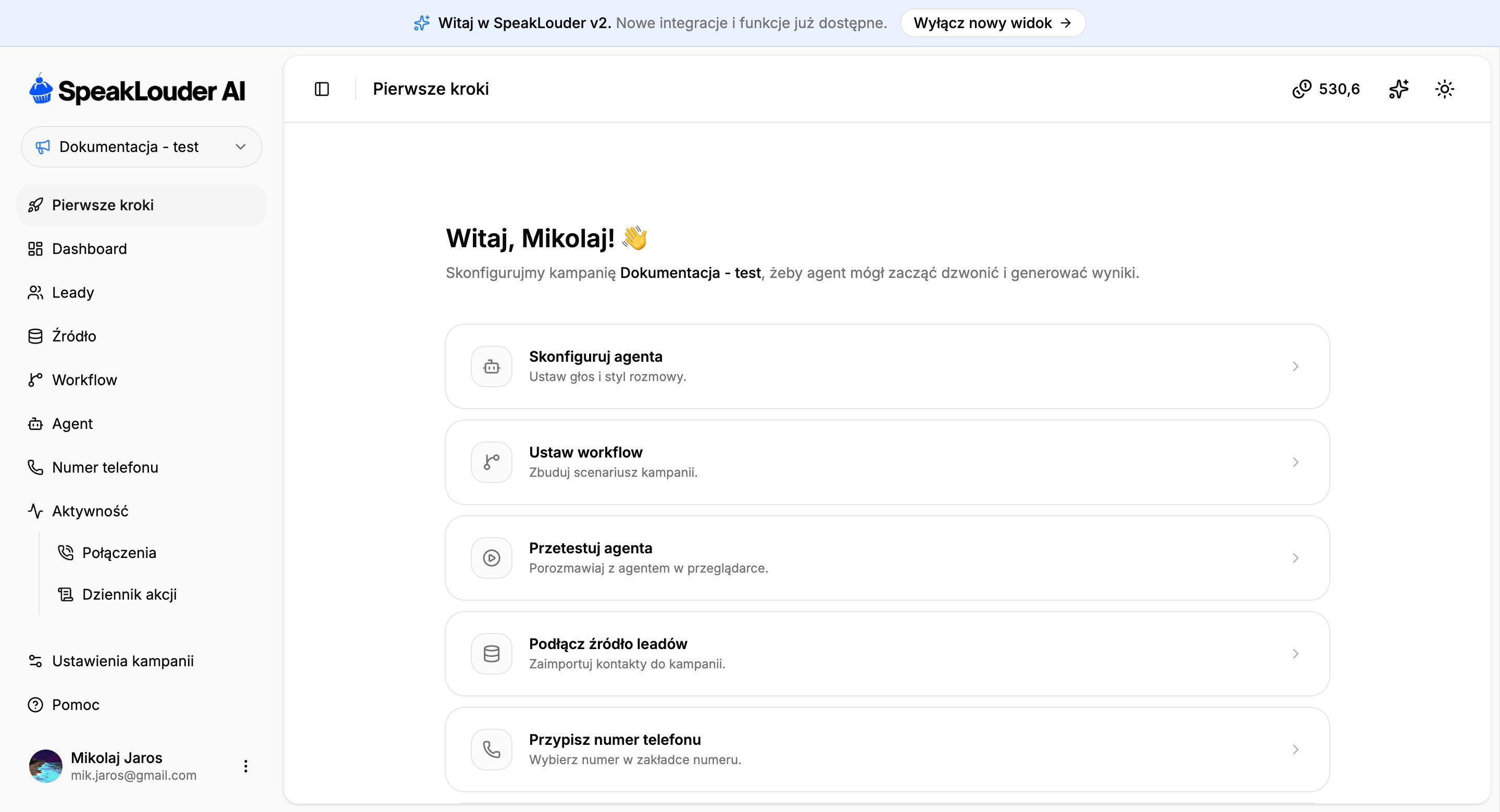The width and height of the screenshot is (1500, 812).
Task: Click Przypisz numer telefonu title
Action: [615, 739]
